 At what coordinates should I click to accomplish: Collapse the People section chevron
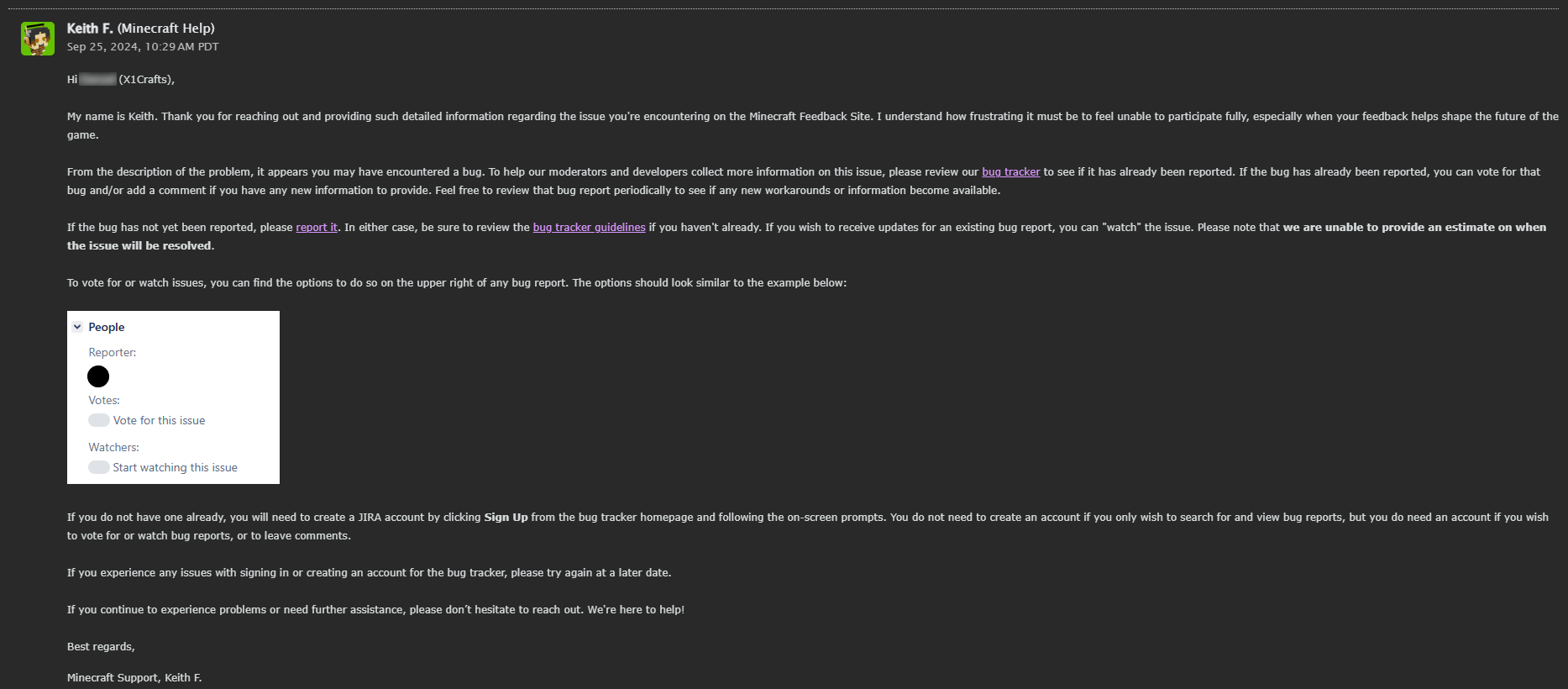(77, 327)
